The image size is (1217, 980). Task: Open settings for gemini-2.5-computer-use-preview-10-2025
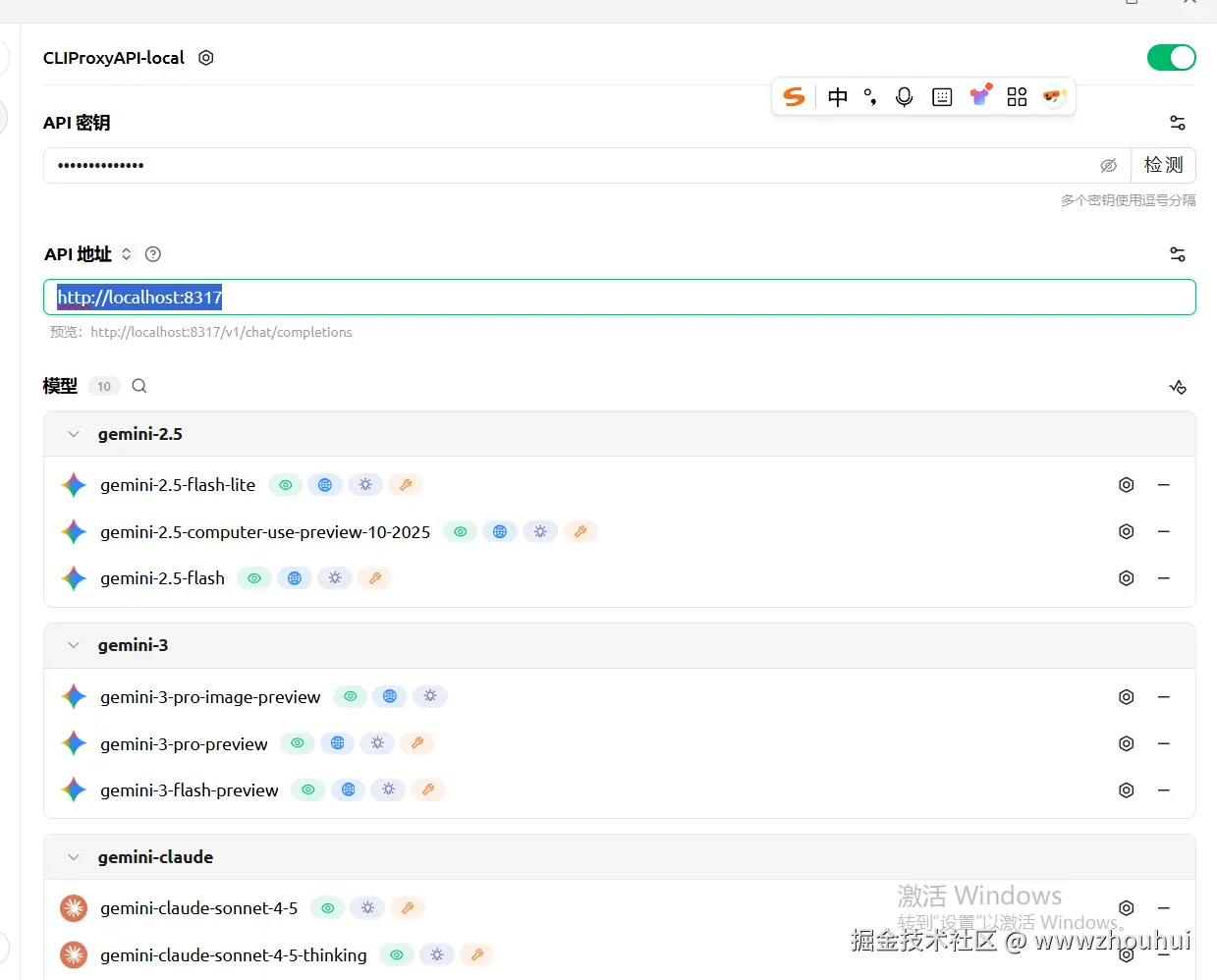1127,531
